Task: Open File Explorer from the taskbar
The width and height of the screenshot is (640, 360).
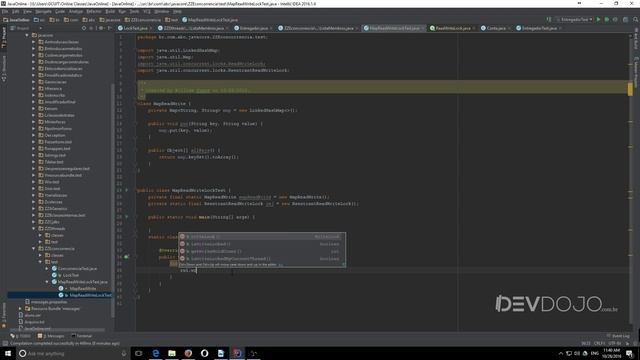Action: click(172, 353)
